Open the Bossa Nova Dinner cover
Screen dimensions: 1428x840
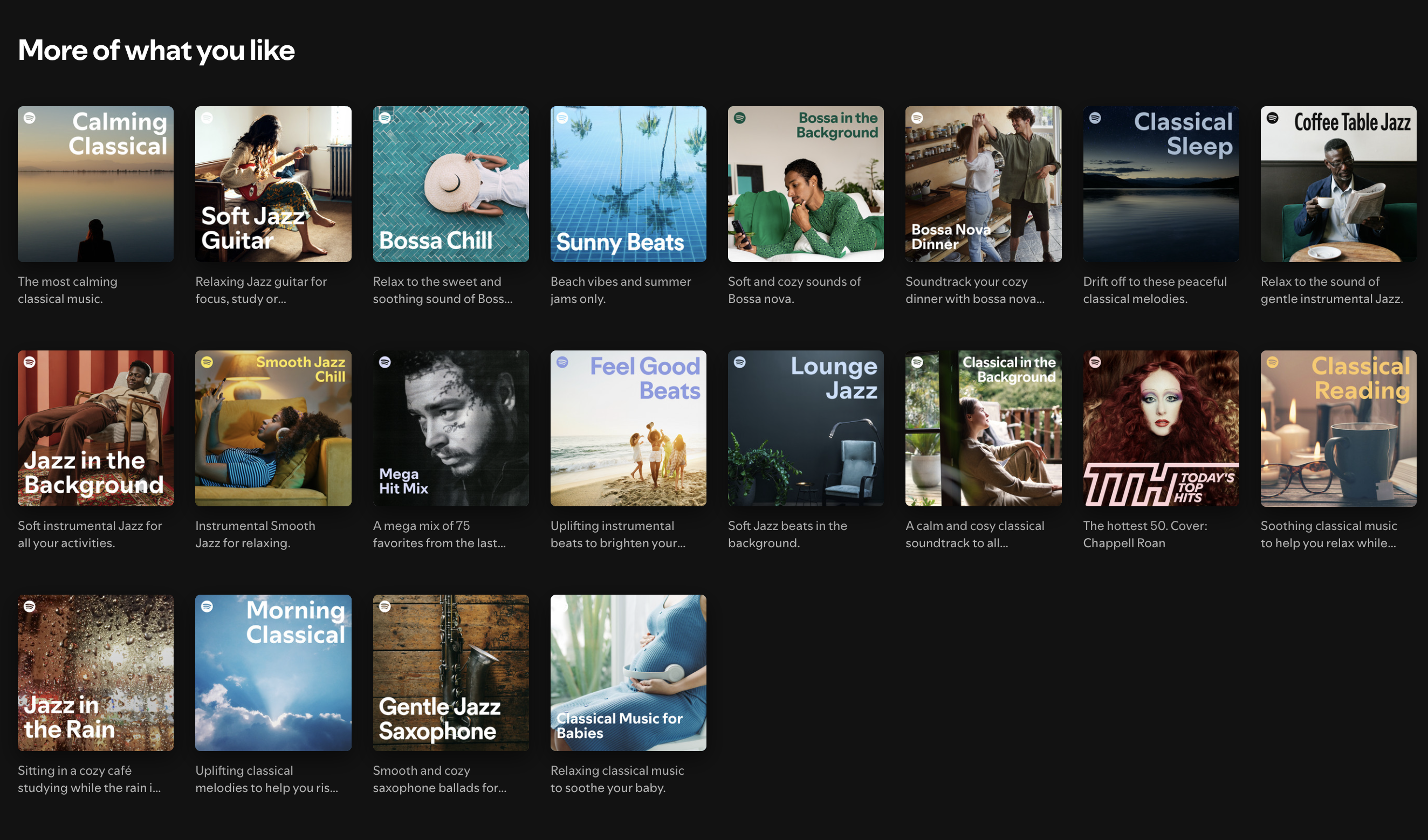(x=984, y=184)
